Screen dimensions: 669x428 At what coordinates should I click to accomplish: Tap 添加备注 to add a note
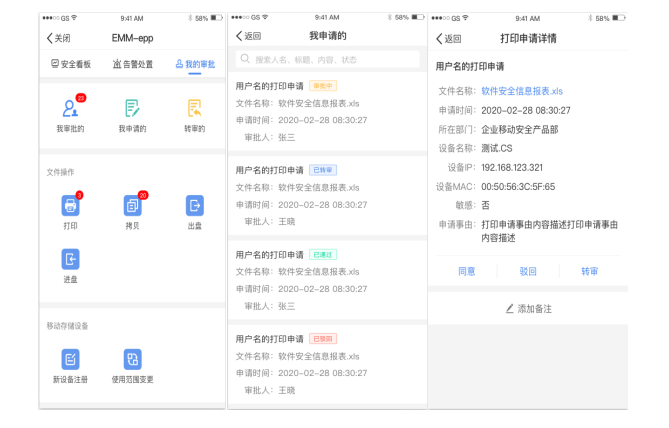(529, 308)
